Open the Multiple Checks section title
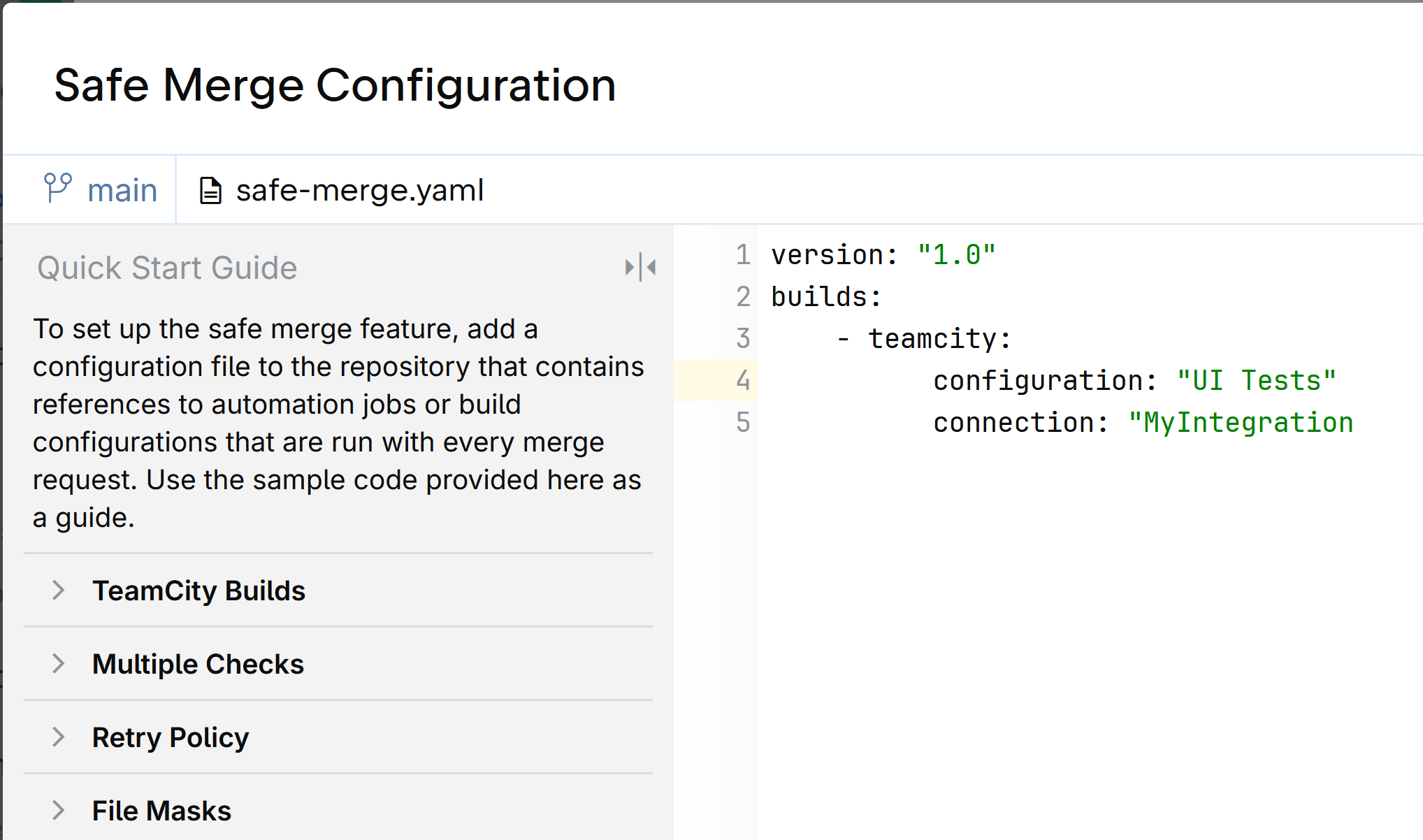Screen dimensions: 1423x840 click(198, 665)
